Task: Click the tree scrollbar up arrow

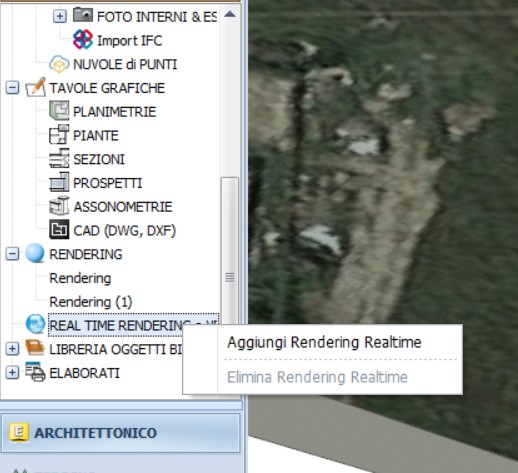Action: (230, 14)
